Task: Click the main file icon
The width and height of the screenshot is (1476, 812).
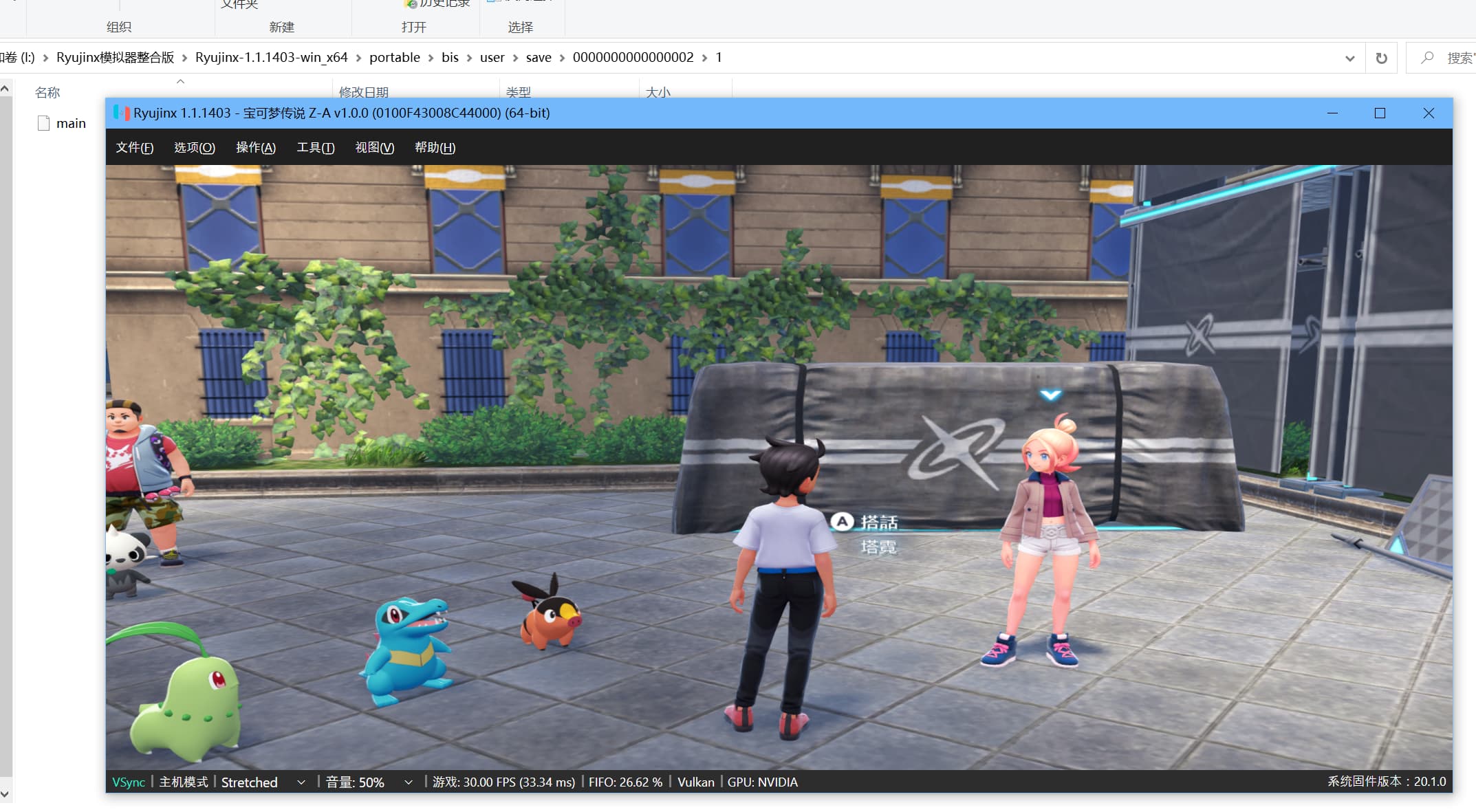Action: coord(43,123)
